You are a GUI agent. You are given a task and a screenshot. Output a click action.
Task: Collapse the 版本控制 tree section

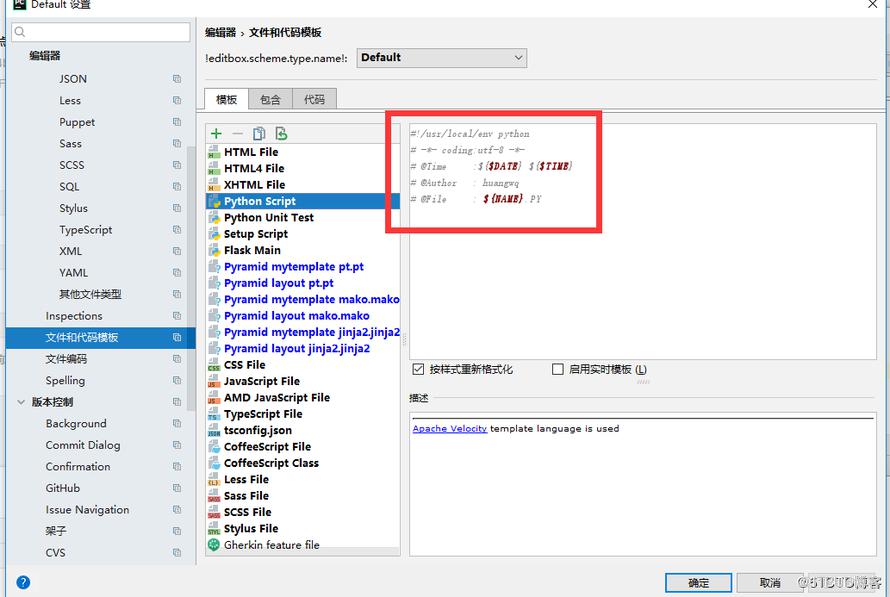click(21, 402)
